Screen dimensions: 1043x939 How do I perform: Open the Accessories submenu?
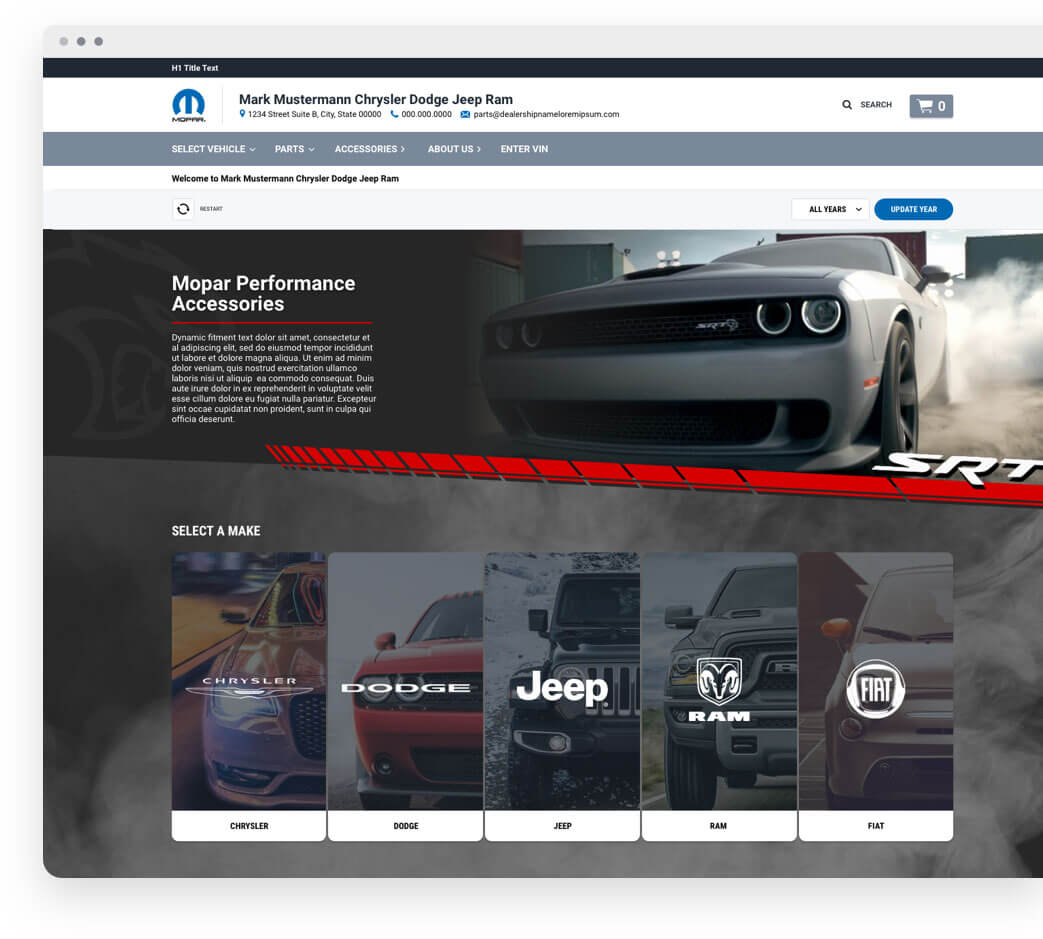pos(370,149)
